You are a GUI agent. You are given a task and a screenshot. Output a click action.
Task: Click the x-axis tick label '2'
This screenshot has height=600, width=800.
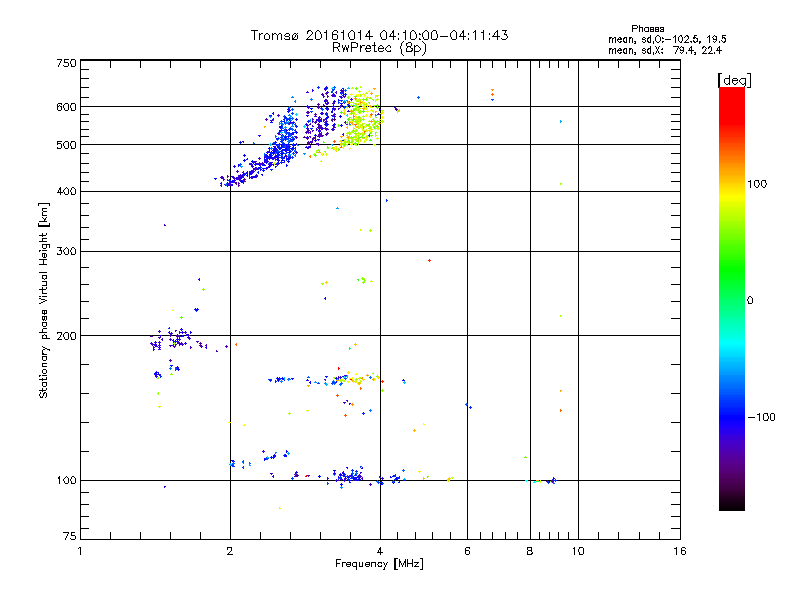click(230, 551)
